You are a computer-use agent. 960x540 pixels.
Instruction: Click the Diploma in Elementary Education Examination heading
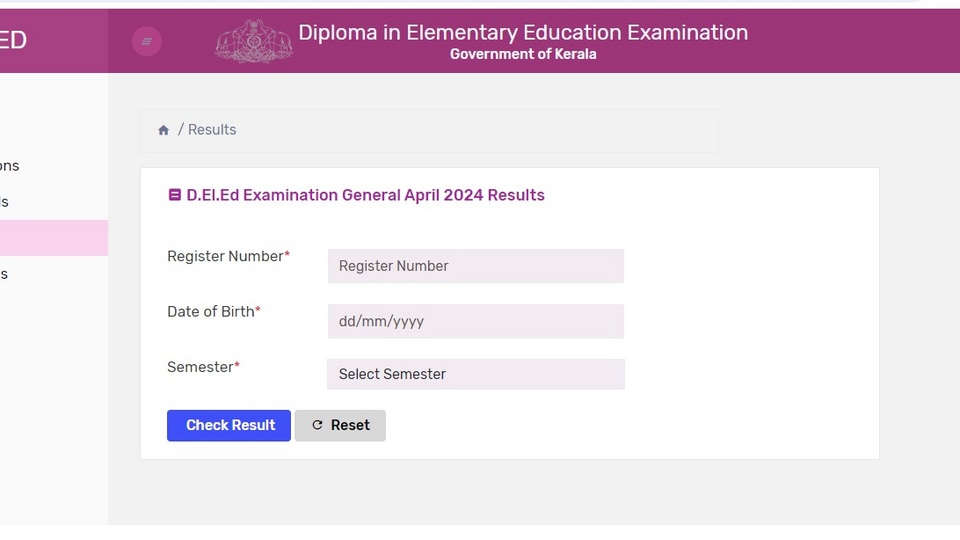(523, 32)
